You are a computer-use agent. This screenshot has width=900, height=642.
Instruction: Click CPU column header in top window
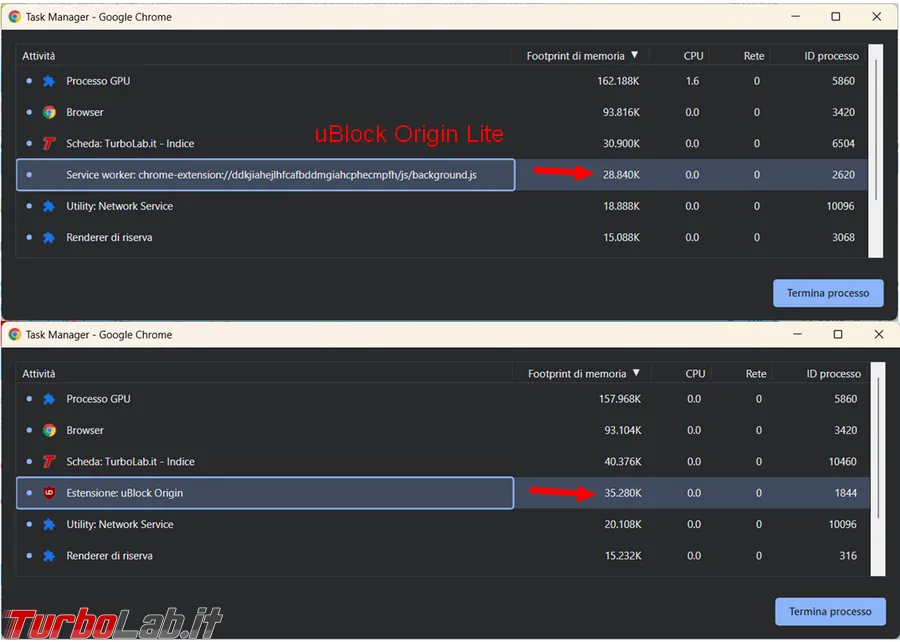tap(693, 56)
